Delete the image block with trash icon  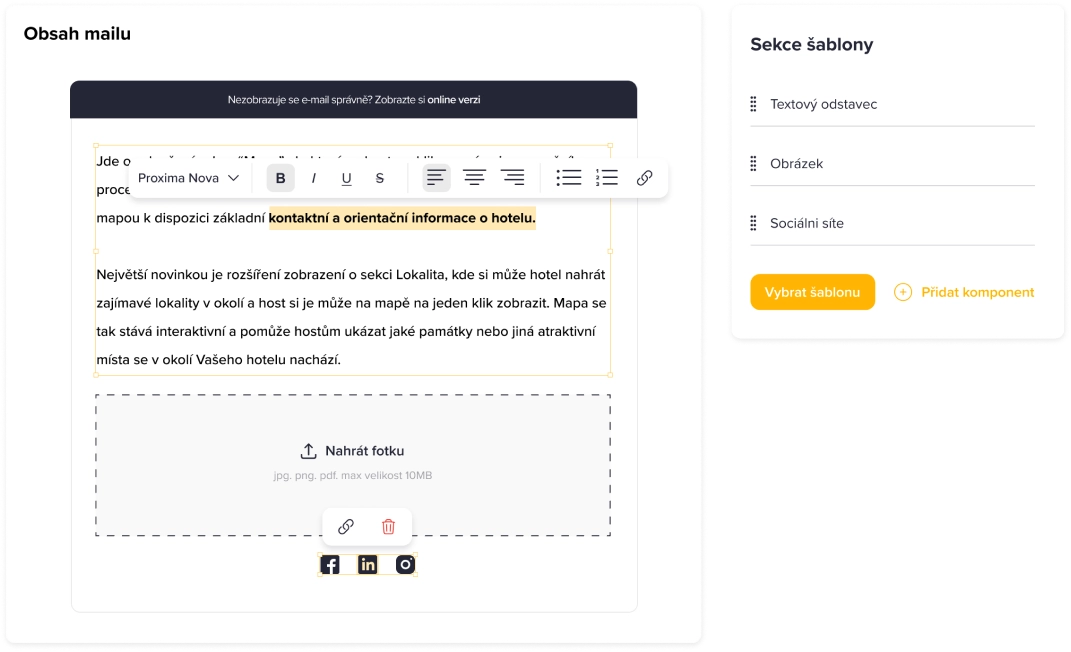388,526
